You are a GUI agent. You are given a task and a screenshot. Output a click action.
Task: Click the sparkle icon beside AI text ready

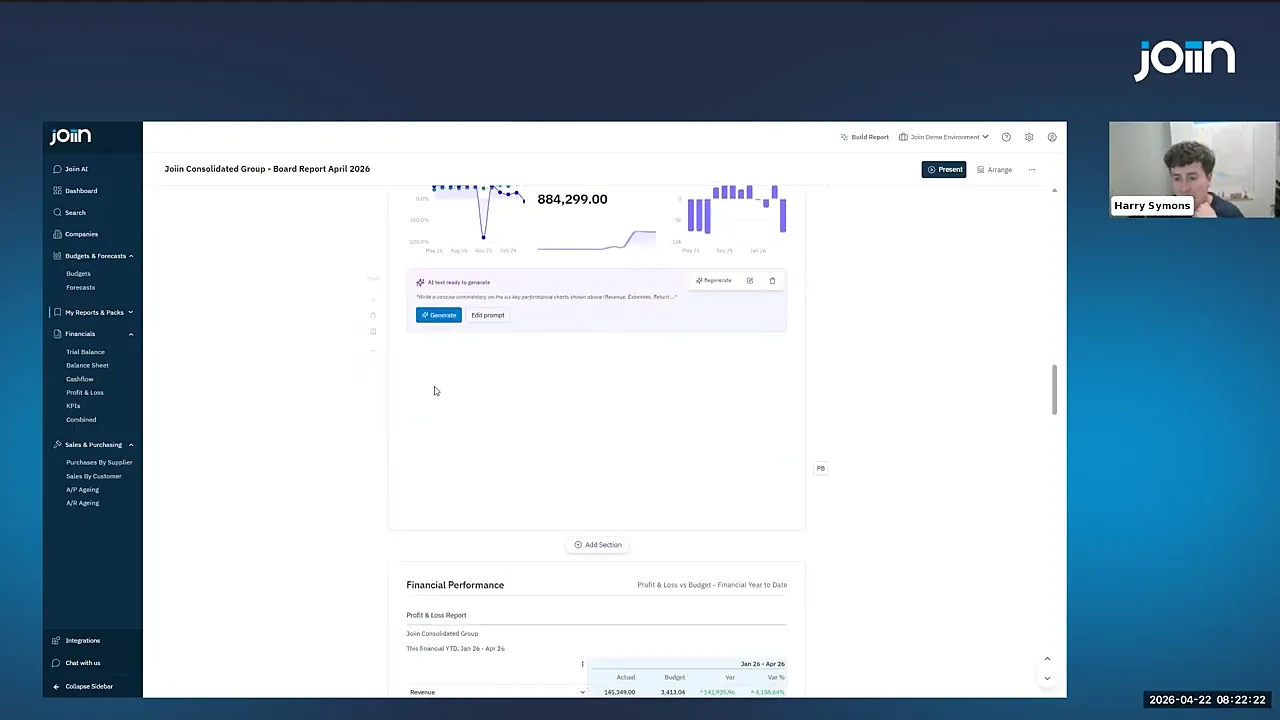420,283
